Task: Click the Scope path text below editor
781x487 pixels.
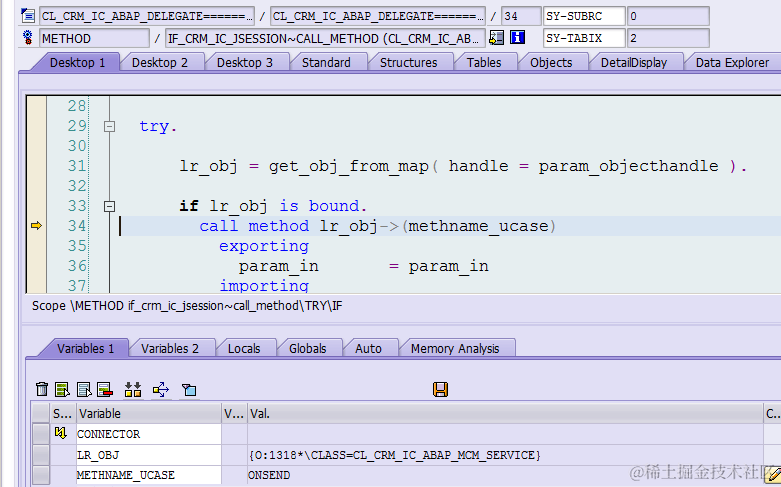Action: [187, 306]
